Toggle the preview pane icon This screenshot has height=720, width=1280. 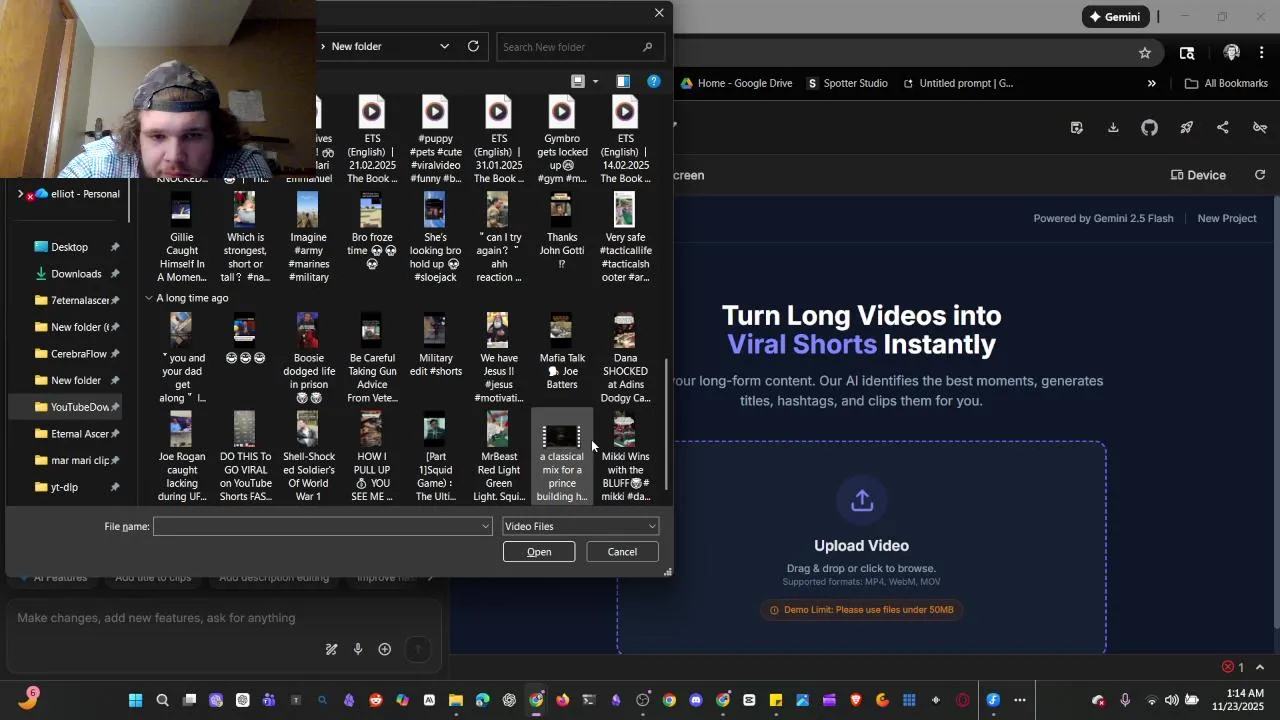tap(623, 81)
